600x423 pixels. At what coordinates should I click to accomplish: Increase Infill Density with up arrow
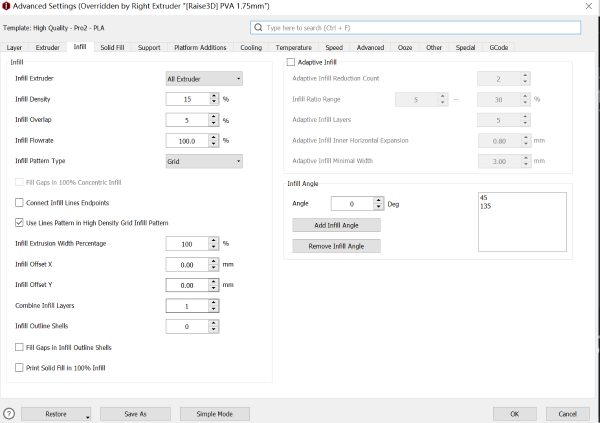(214, 96)
